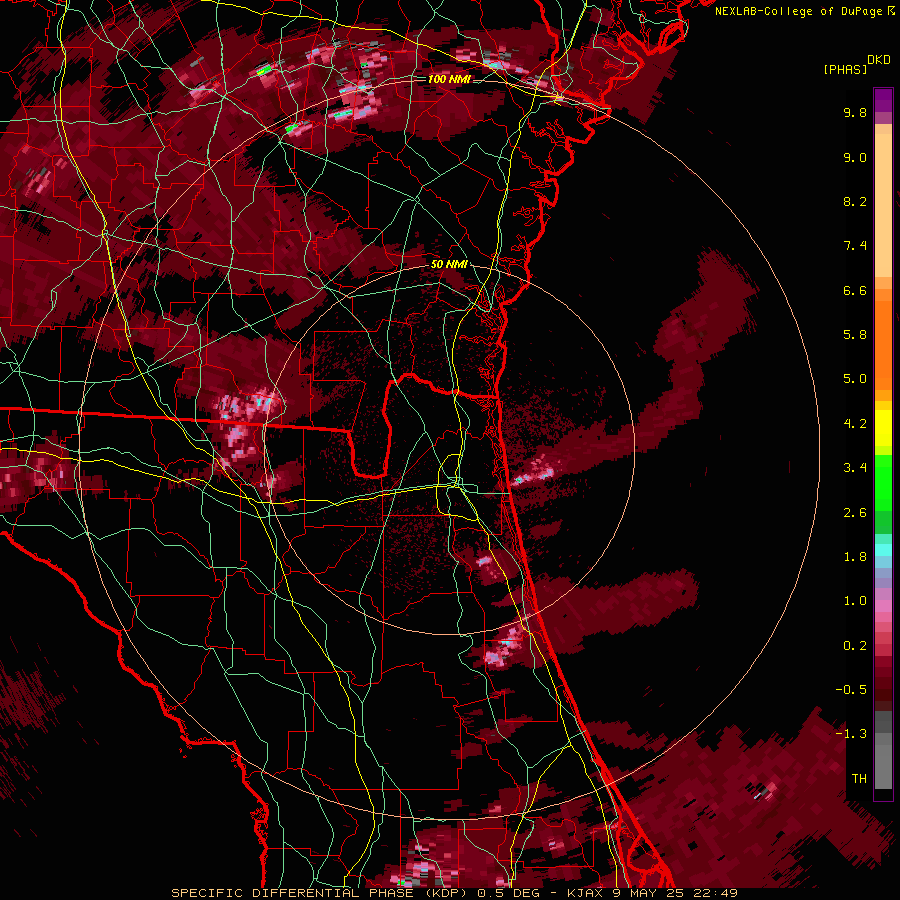Click the -0.5 value on the color scale
900x900 pixels.
[851, 690]
